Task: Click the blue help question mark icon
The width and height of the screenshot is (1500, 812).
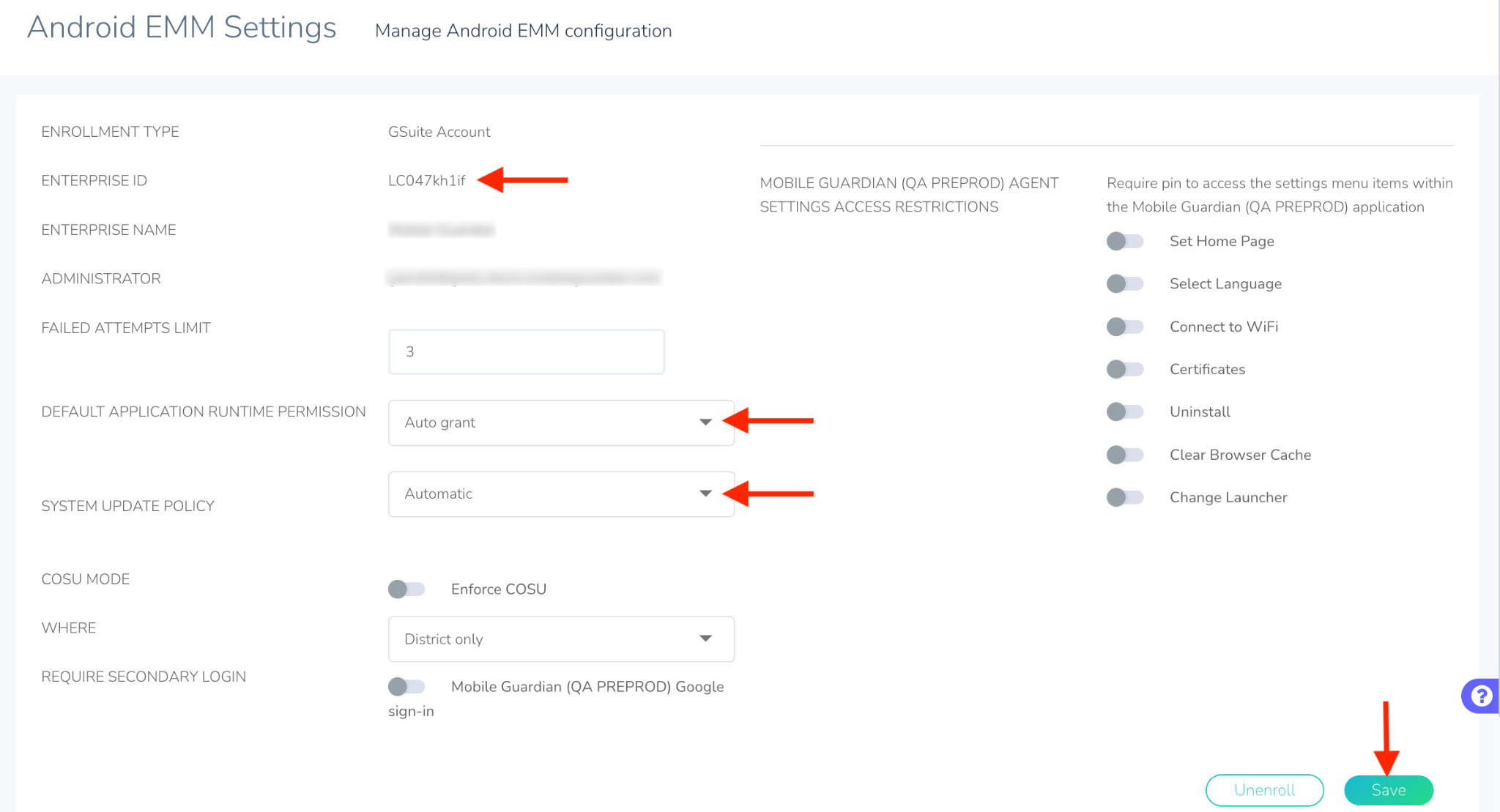Action: tap(1481, 696)
